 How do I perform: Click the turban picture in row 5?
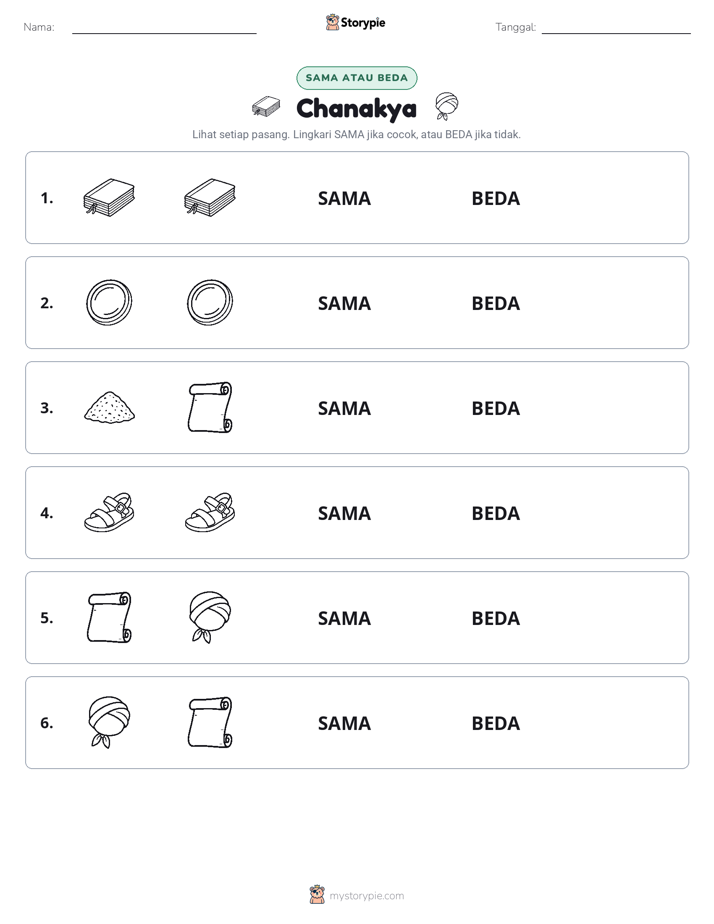210,617
